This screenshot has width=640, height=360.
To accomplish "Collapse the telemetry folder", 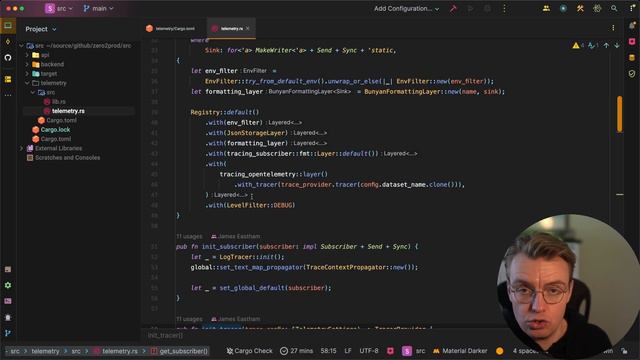I will [27, 83].
